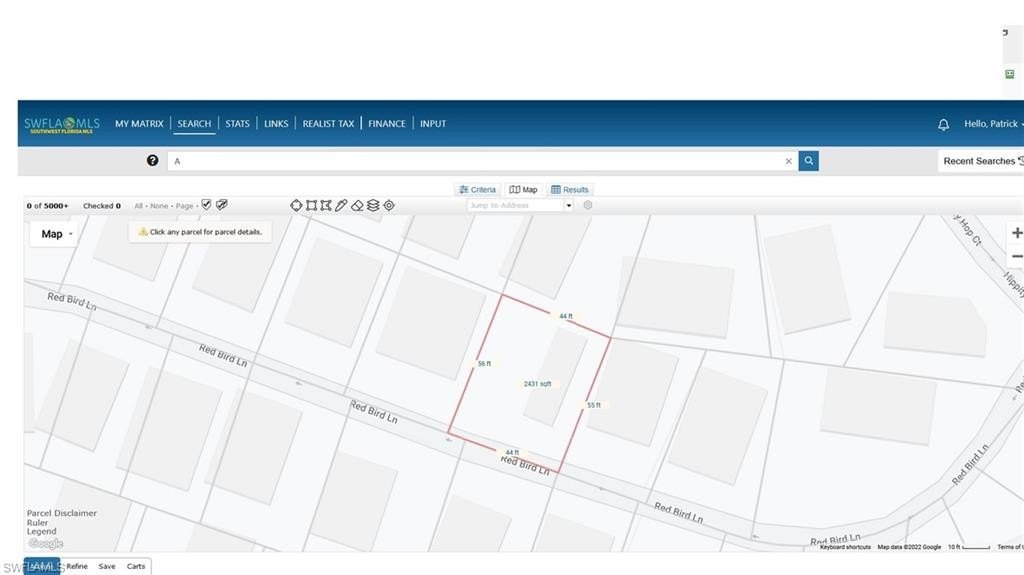Check all results with checkmark icon
The width and height of the screenshot is (1024, 575).
click(x=207, y=205)
